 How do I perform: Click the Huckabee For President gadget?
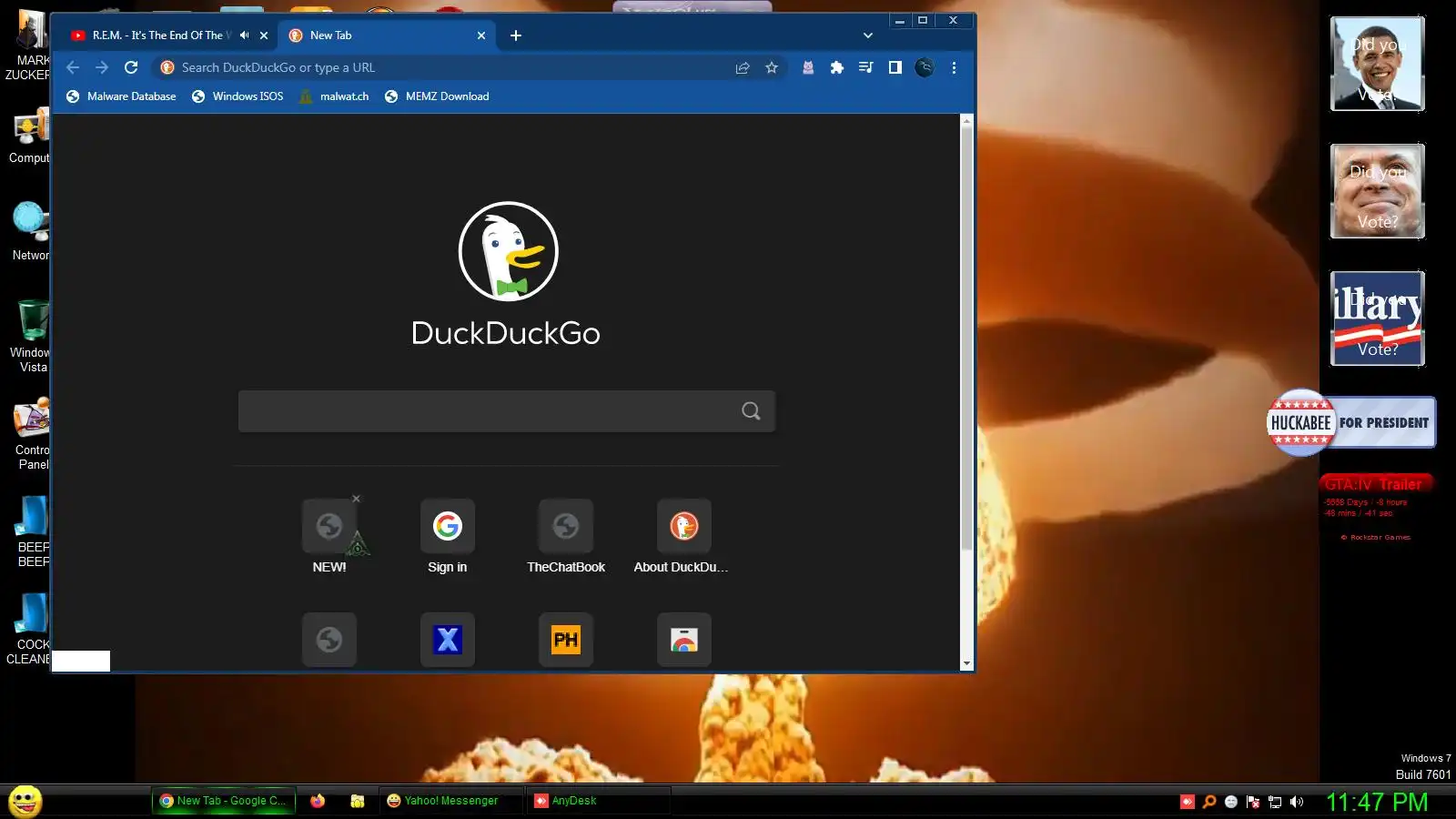click(x=1351, y=422)
